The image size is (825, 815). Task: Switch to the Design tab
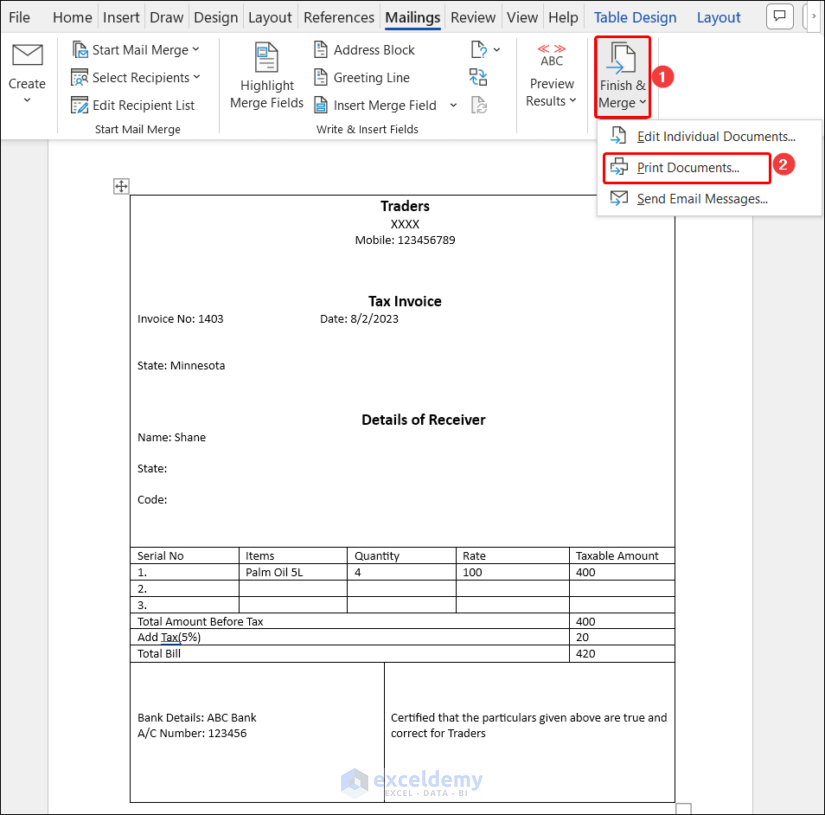pyautogui.click(x=216, y=17)
